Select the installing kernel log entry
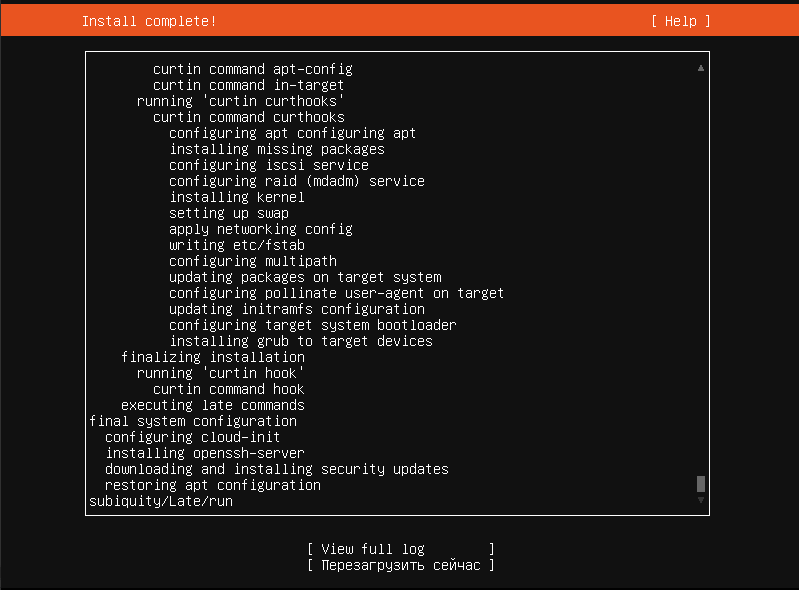799x590 pixels. point(236,197)
